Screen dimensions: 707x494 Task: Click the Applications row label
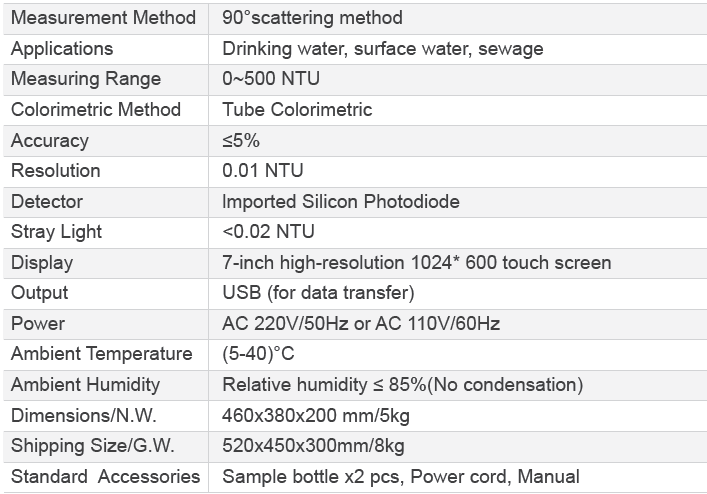click(62, 49)
